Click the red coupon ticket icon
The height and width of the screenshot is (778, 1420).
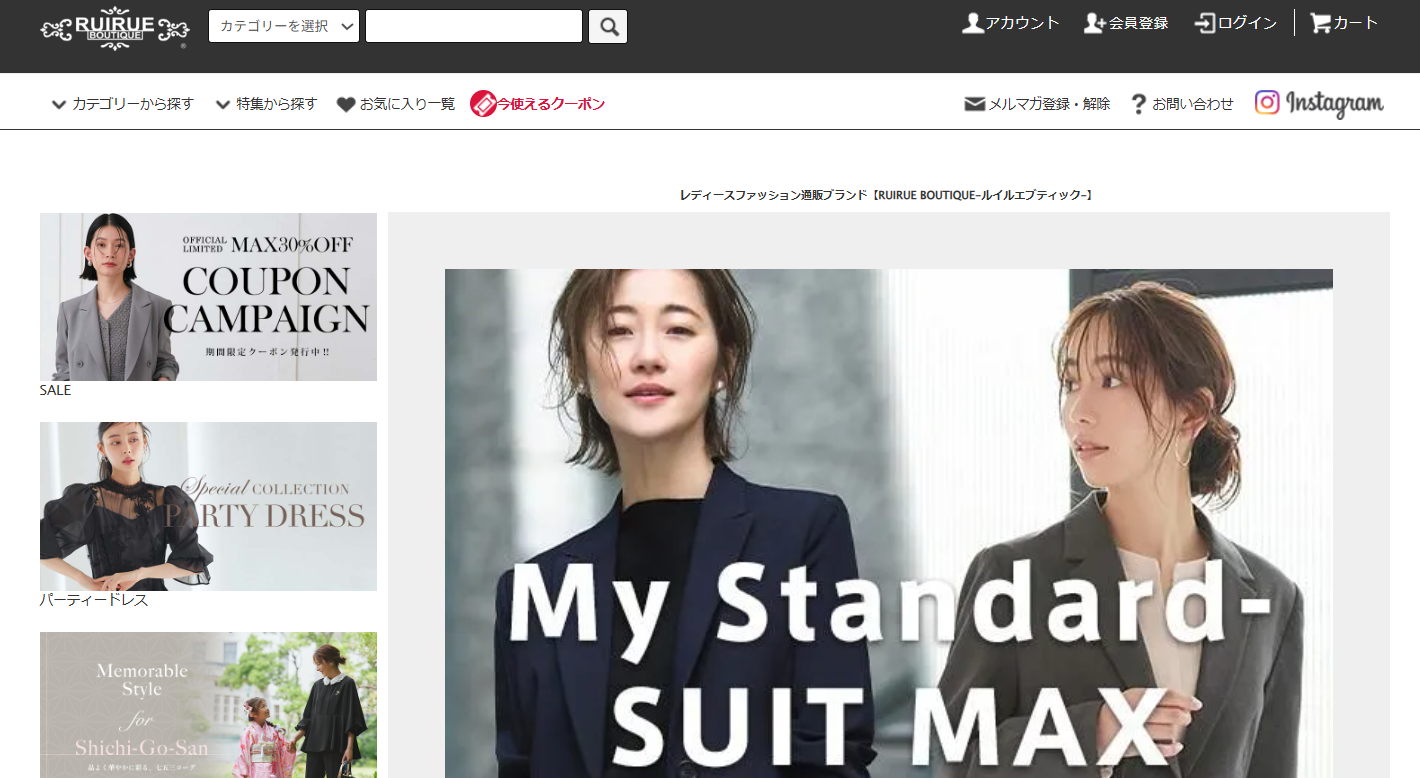483,104
